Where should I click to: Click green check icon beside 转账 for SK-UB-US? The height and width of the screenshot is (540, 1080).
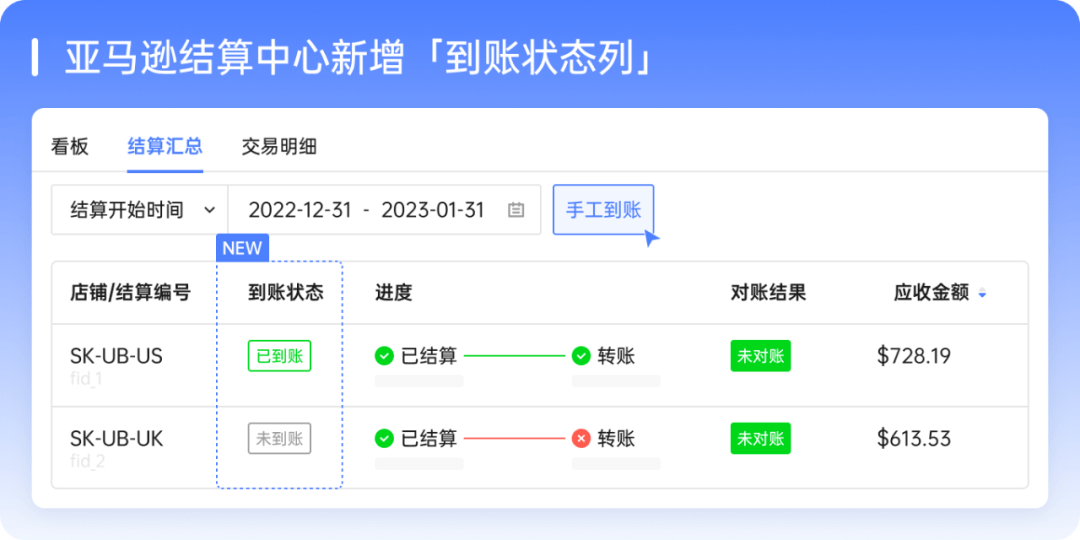coord(581,356)
